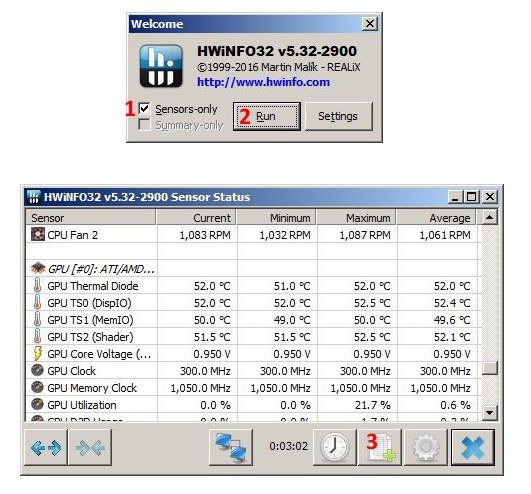Click the vertical scrollbar thumb in sensor list

489,368
